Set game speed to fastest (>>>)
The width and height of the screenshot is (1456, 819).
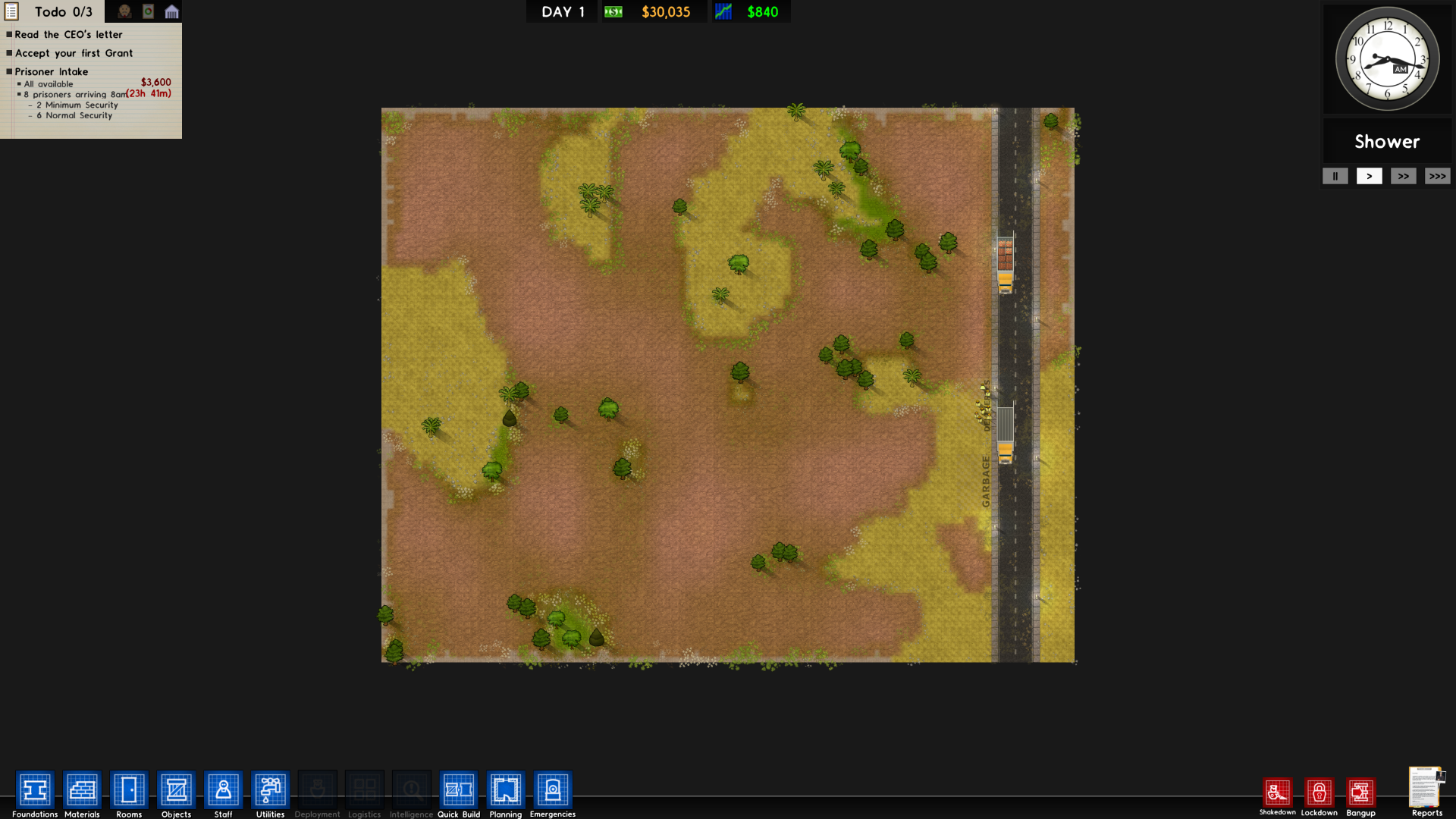click(1437, 176)
